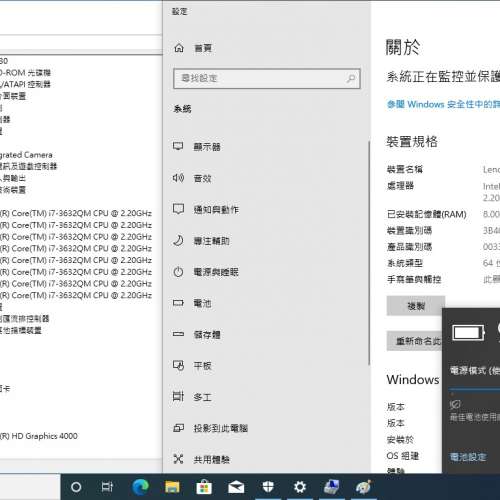Click the 重新命名此電腦 rename PC button
This screenshot has height=500, width=500.
[x=414, y=341]
